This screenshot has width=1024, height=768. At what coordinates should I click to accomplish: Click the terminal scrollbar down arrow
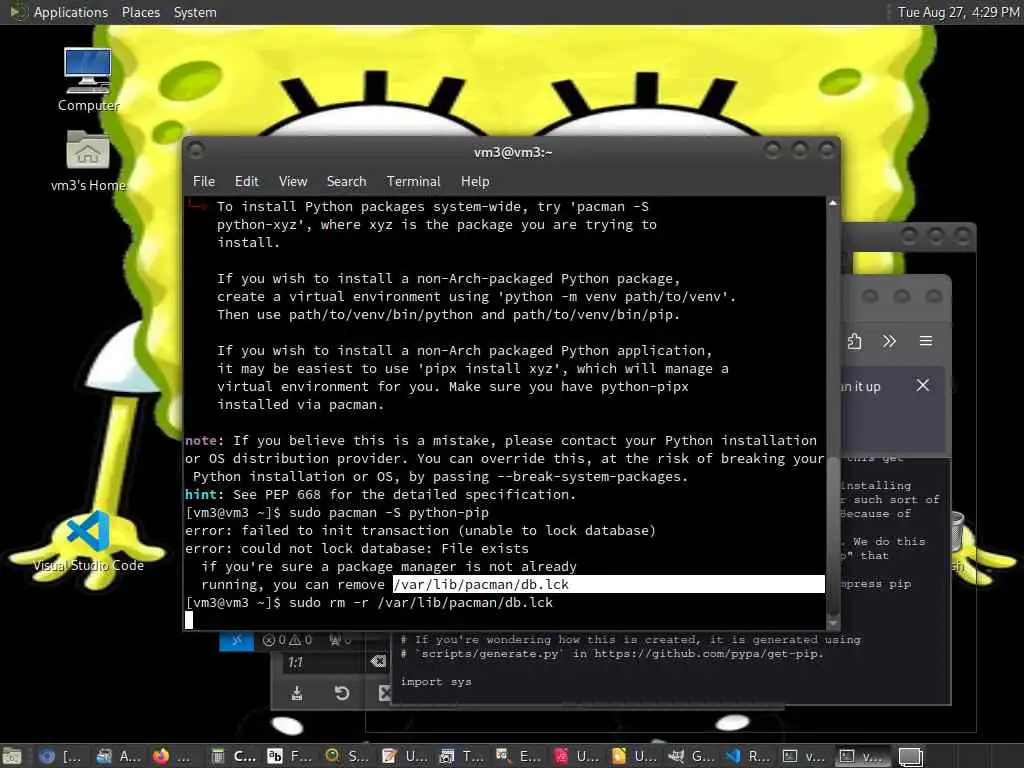click(833, 622)
